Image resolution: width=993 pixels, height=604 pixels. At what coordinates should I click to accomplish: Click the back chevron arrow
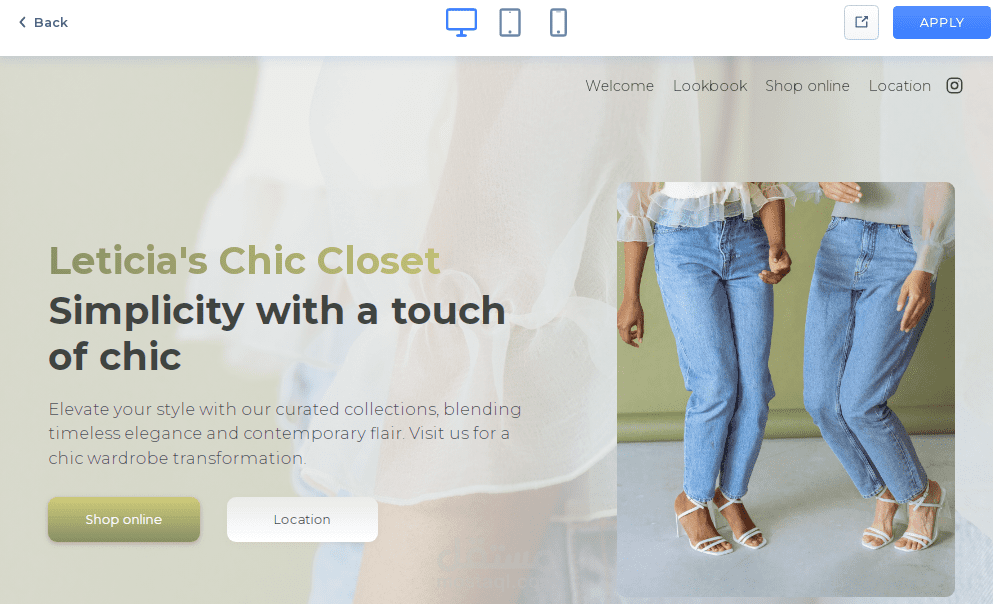pos(22,22)
